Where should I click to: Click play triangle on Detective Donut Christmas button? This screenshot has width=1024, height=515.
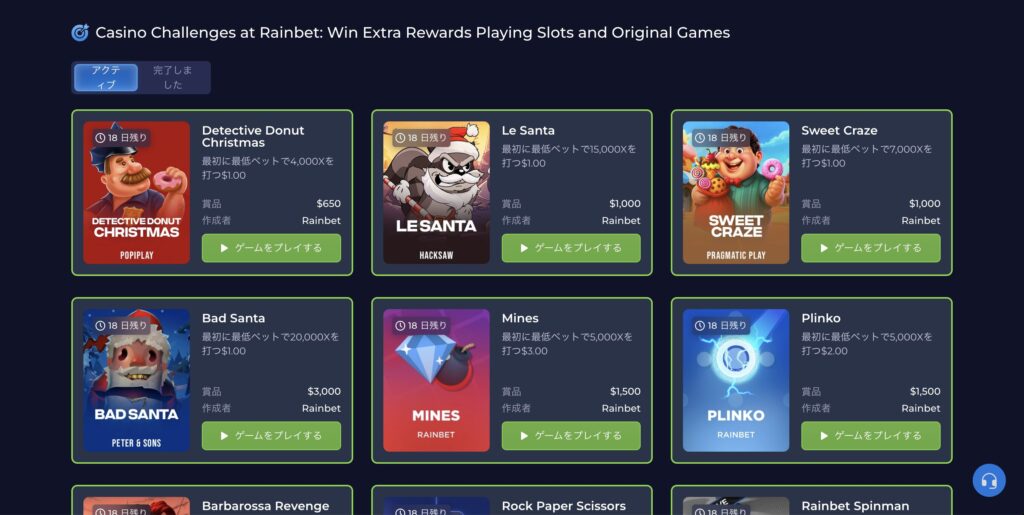coord(224,248)
